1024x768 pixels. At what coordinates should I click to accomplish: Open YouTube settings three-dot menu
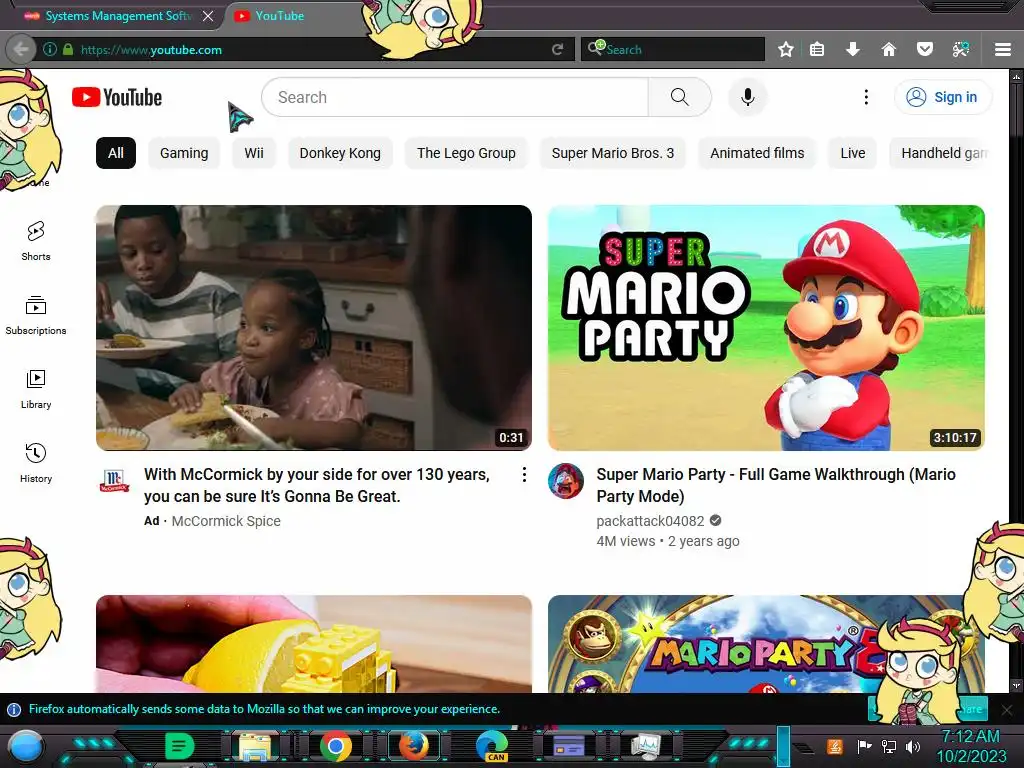[866, 97]
